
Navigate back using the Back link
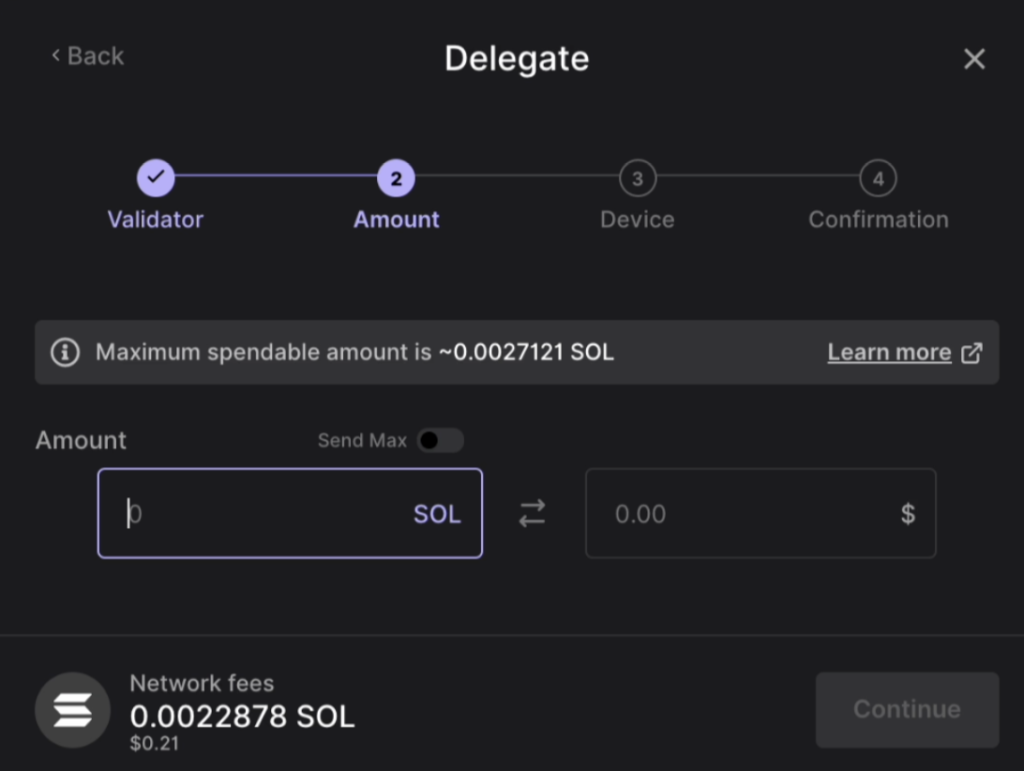click(x=87, y=56)
